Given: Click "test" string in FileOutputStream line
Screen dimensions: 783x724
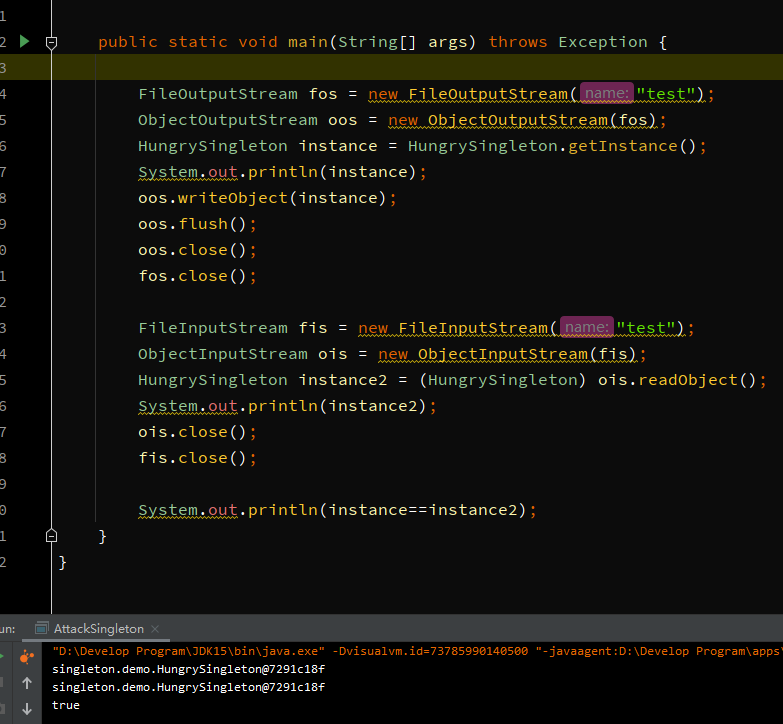Looking at the screenshot, I should coord(666,94).
